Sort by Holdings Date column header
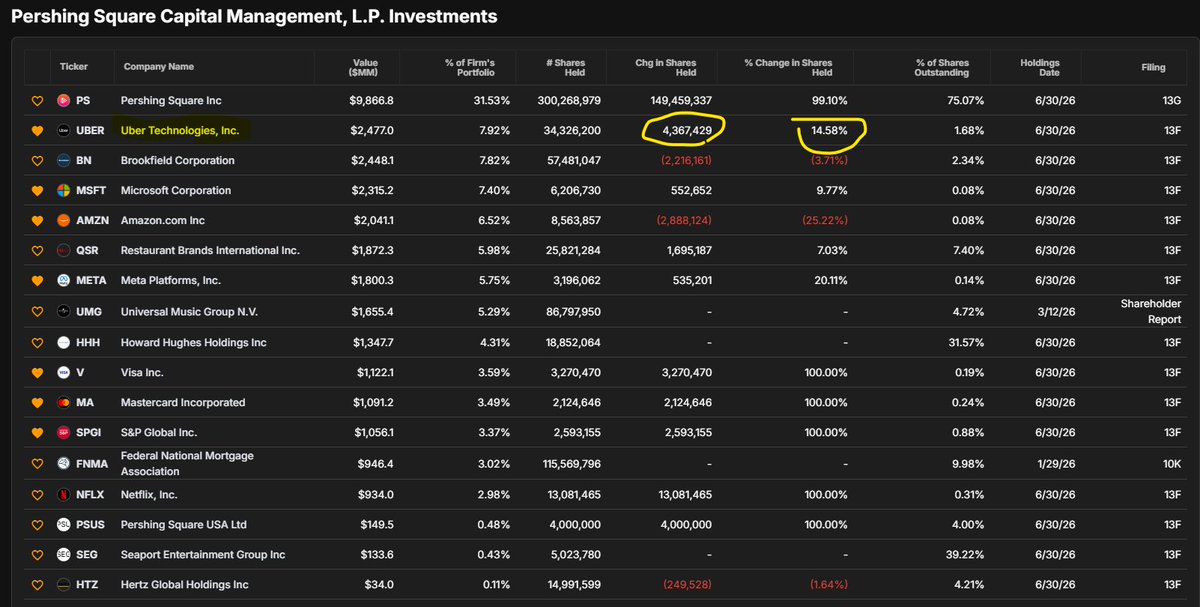The image size is (1200, 607). (x=1040, y=68)
